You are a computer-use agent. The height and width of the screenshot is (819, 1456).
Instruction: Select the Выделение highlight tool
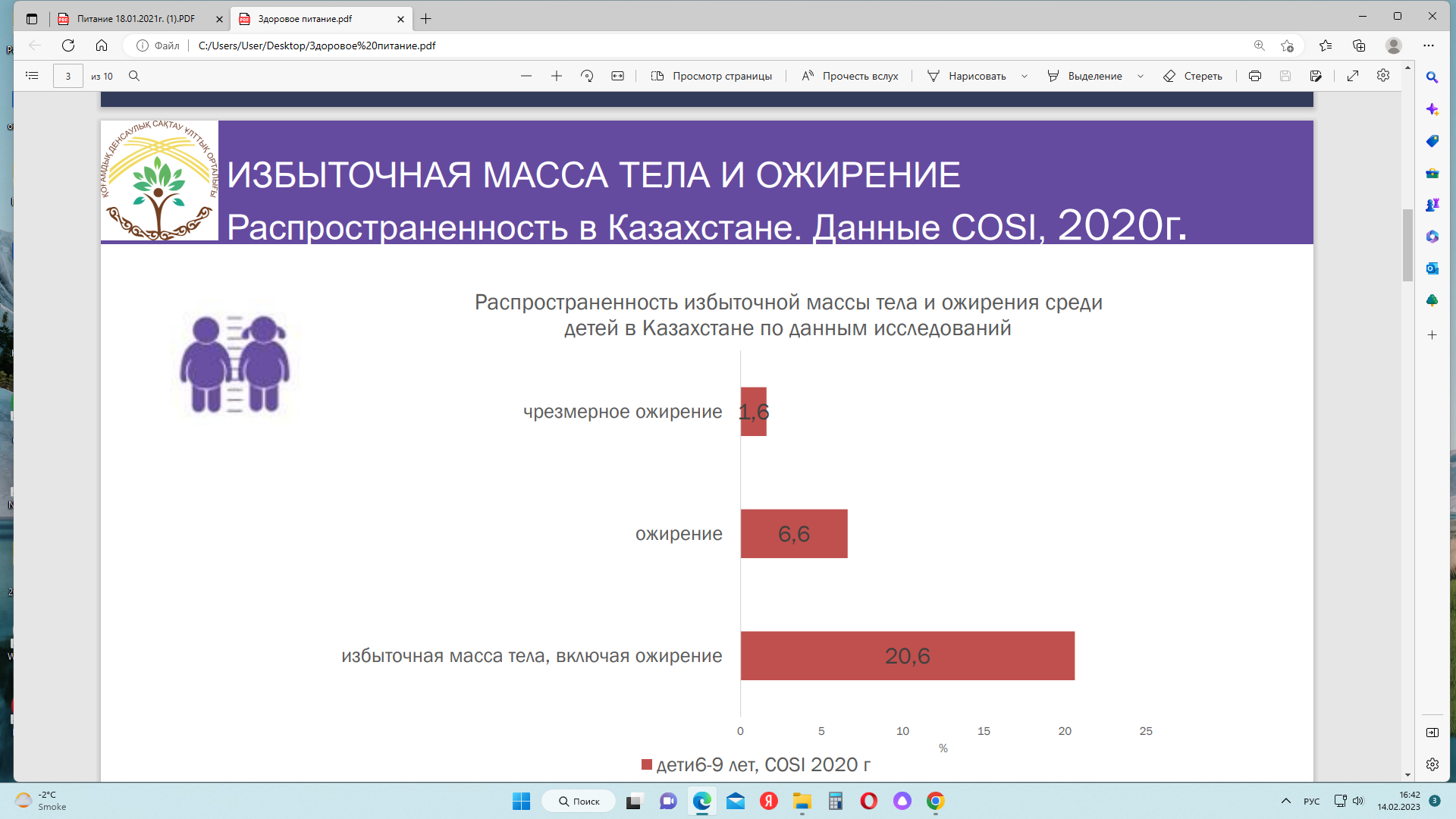pyautogui.click(x=1084, y=76)
